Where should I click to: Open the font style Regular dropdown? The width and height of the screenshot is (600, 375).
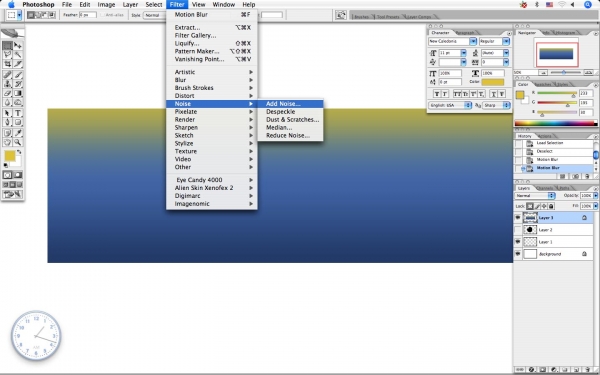(x=506, y=41)
